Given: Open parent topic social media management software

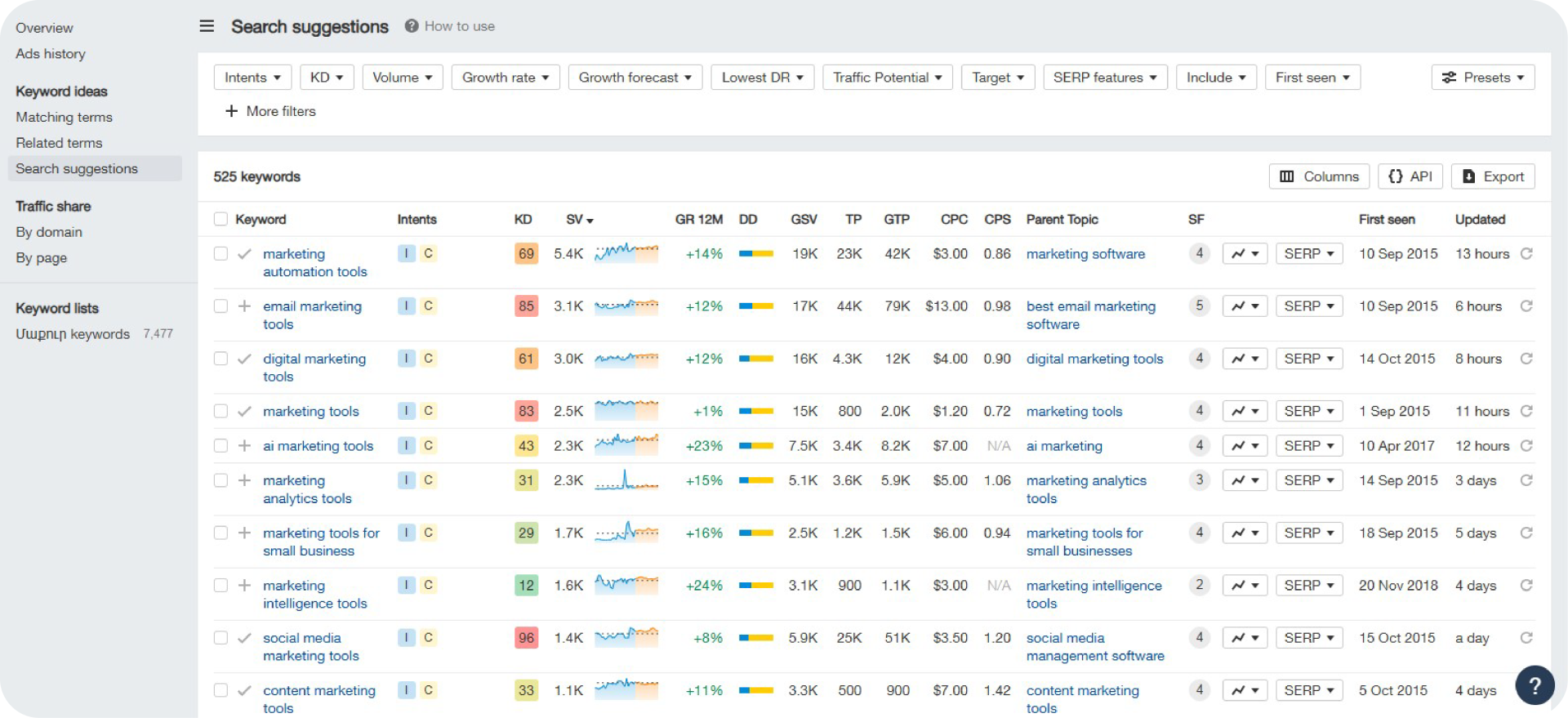Looking at the screenshot, I should click(x=1095, y=647).
